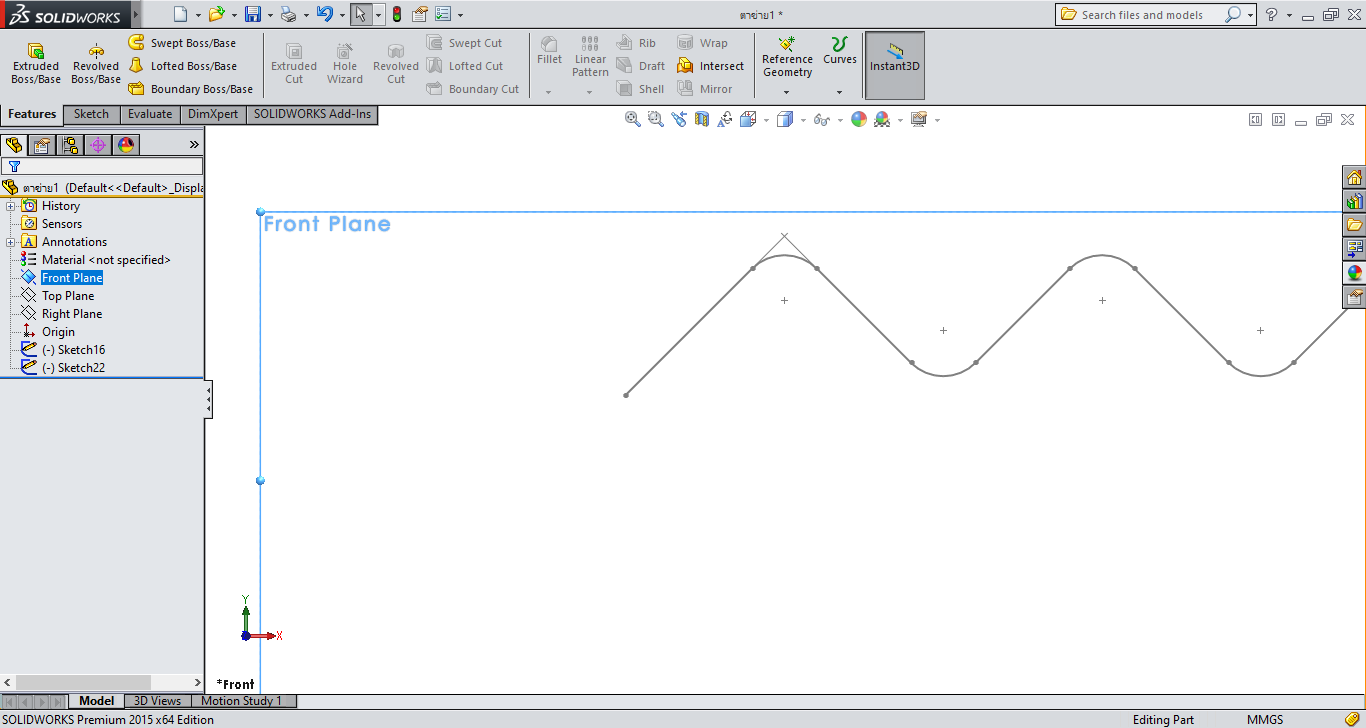Click the New document icon

(180, 14)
